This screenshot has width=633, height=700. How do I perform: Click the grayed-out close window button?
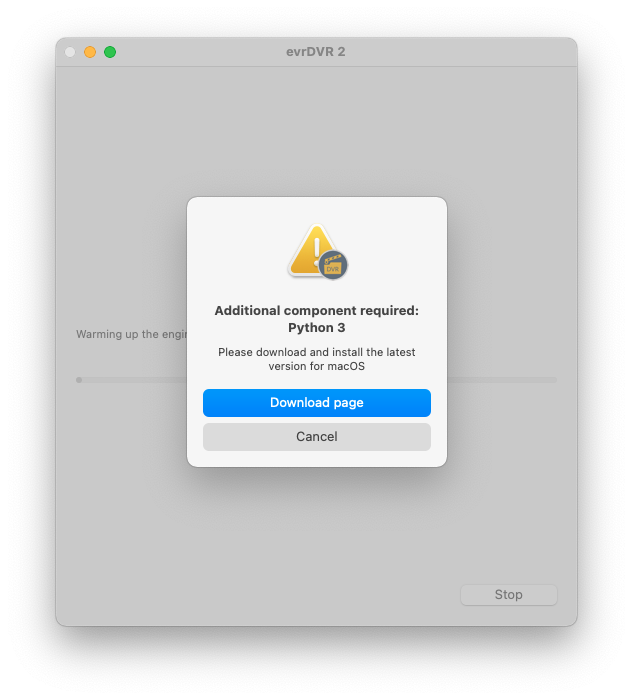[x=70, y=52]
